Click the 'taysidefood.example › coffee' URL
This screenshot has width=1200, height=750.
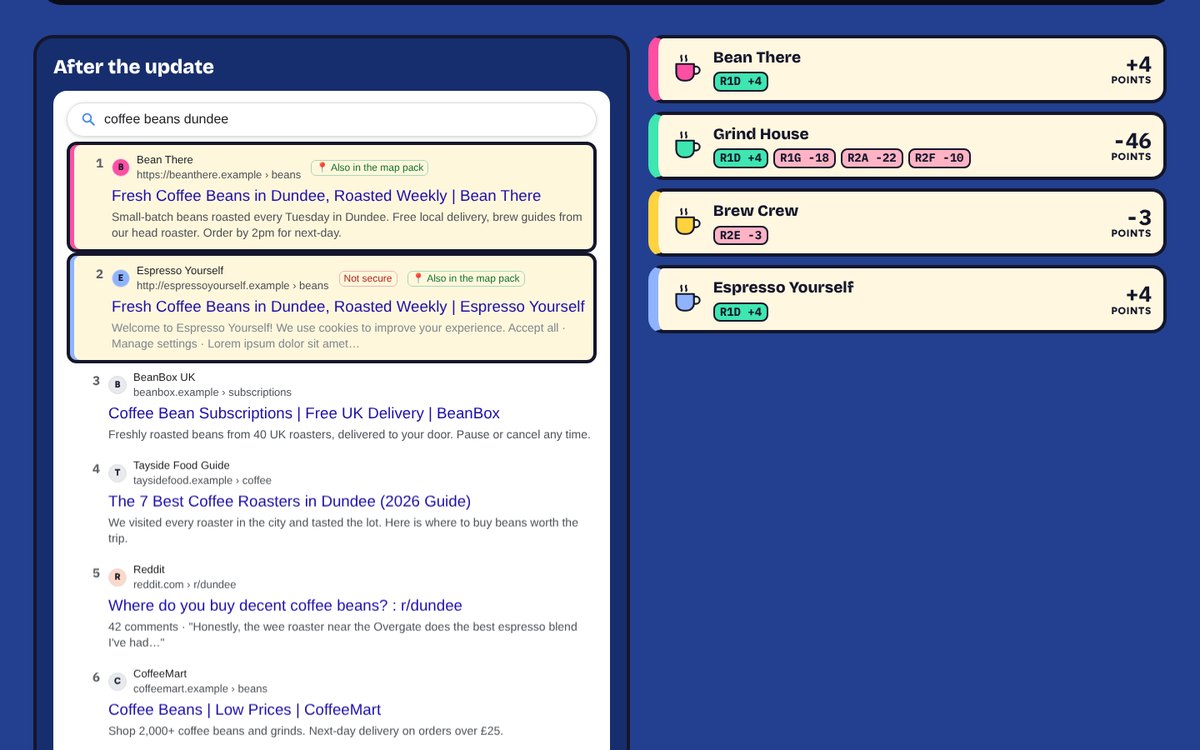(x=202, y=480)
